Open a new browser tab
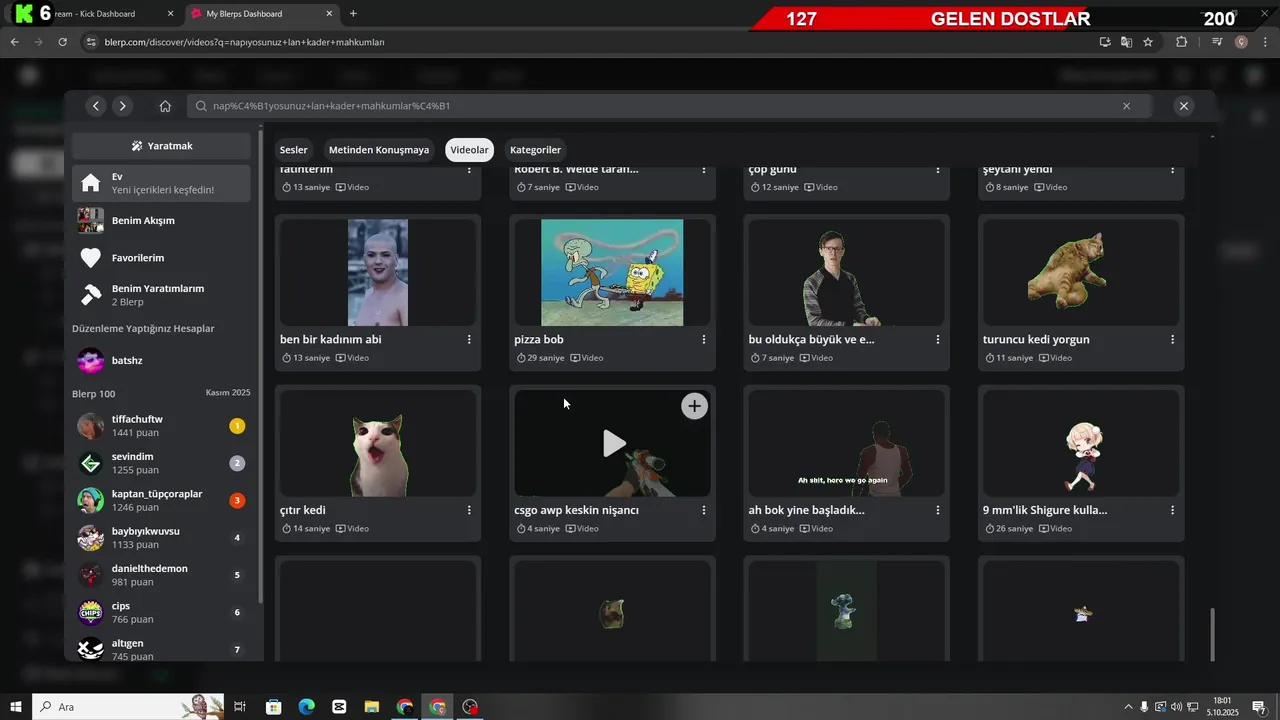The width and height of the screenshot is (1280, 720). [x=353, y=14]
